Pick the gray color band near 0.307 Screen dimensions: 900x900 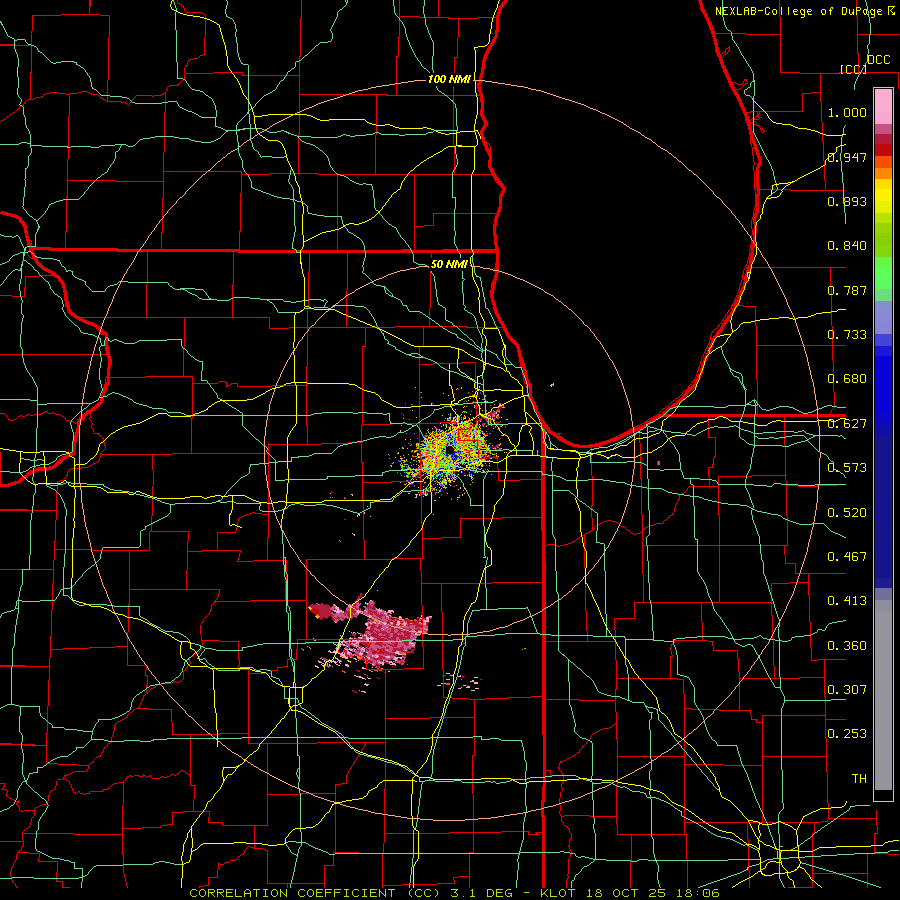pyautogui.click(x=883, y=695)
